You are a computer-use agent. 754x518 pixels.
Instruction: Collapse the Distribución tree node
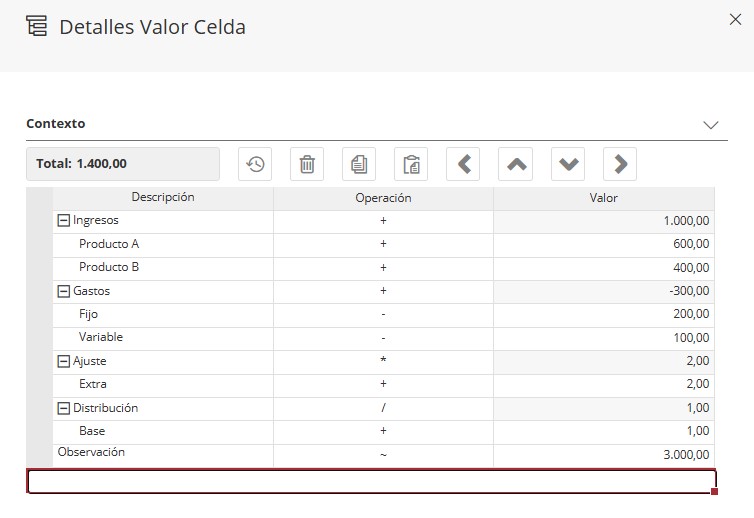click(64, 408)
